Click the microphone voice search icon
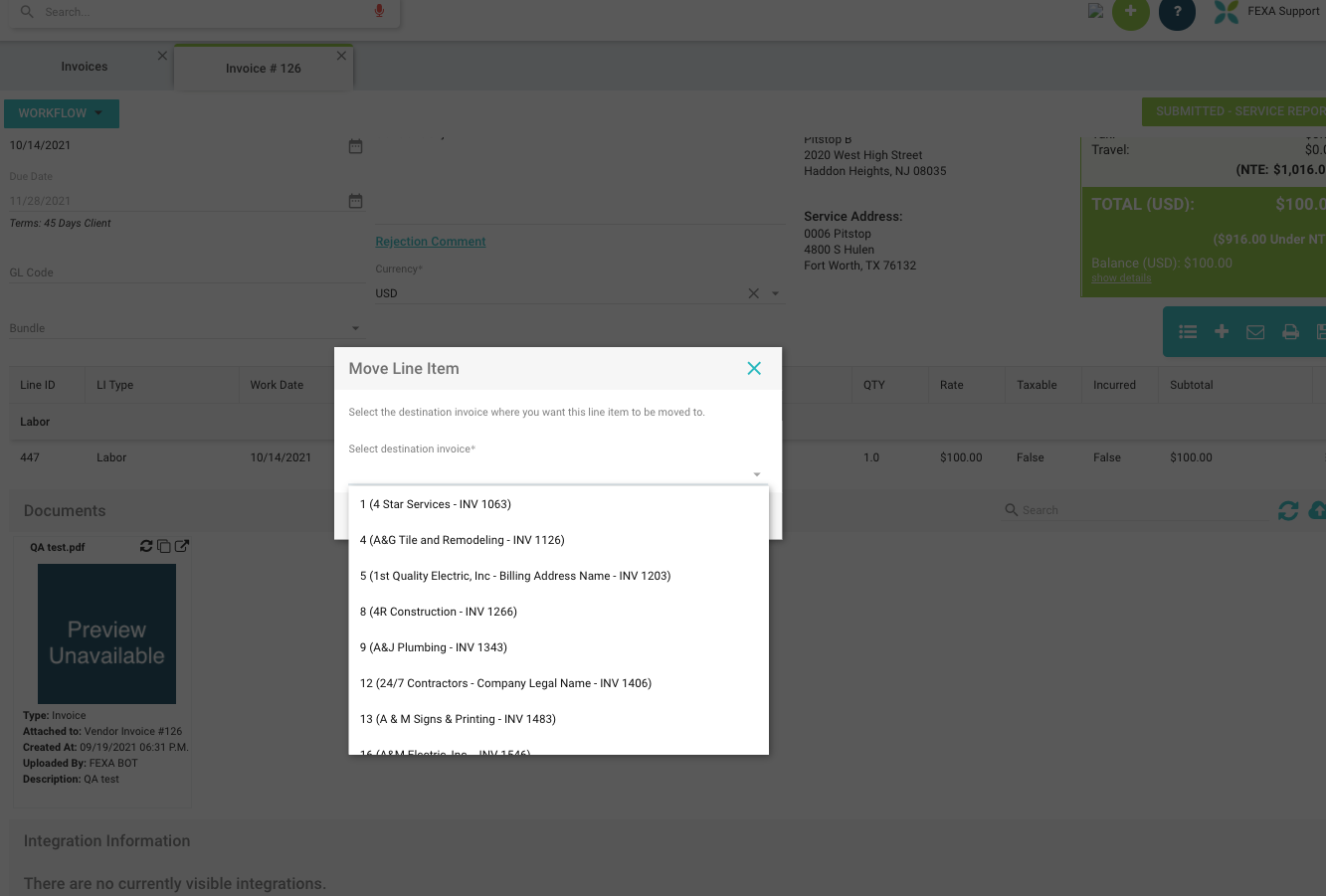This screenshot has width=1326, height=896. click(x=379, y=11)
